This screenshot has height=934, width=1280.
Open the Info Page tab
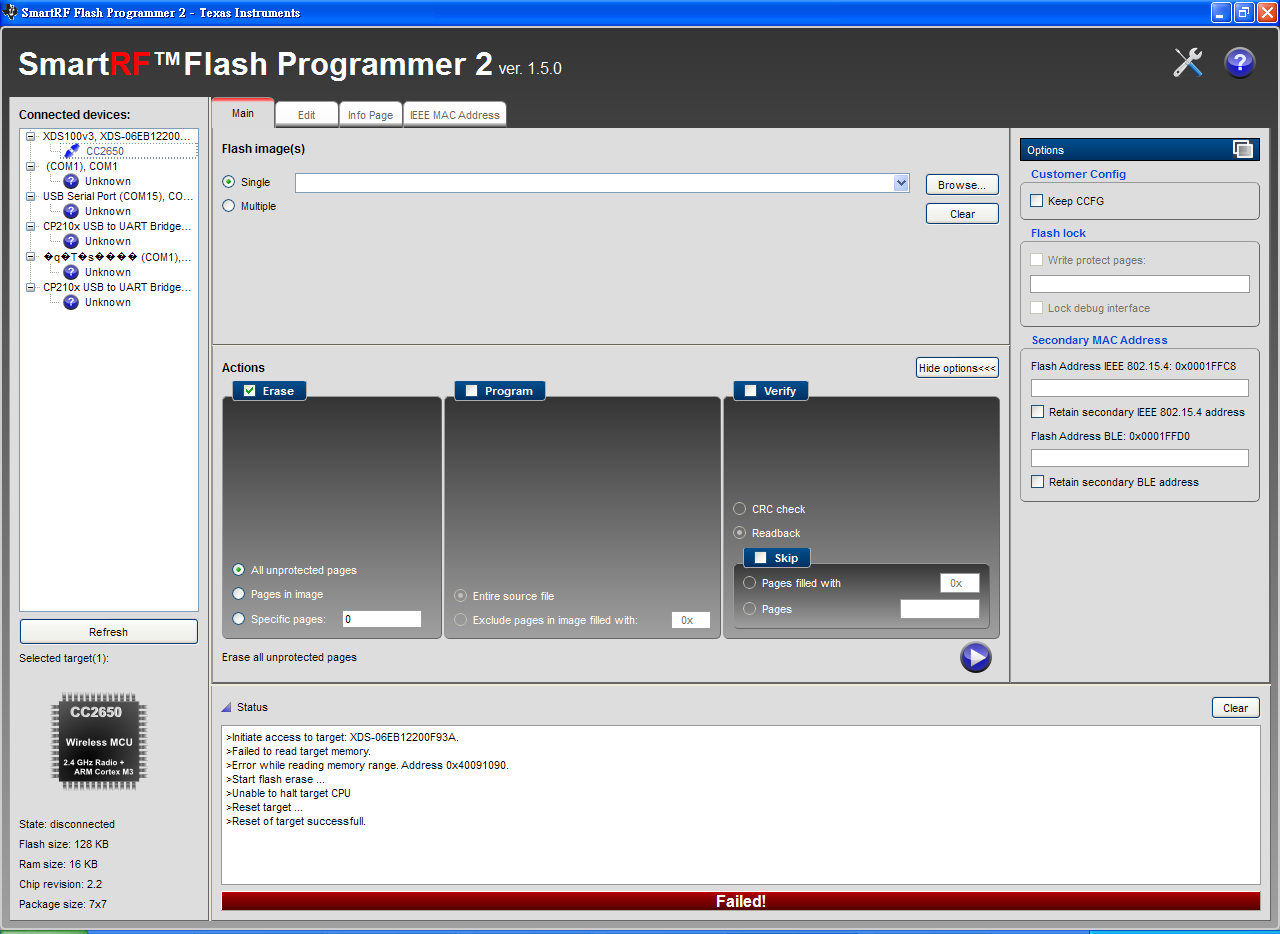370,115
